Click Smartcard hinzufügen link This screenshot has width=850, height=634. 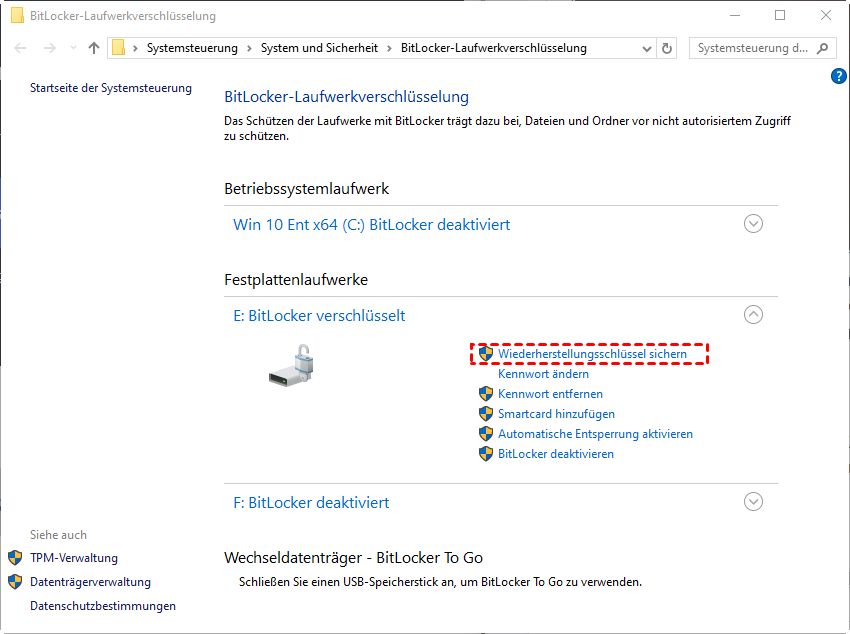tap(556, 414)
